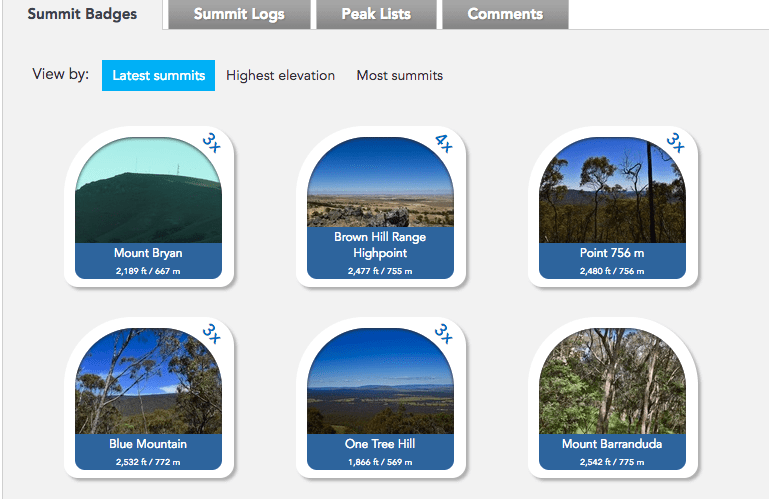
Task: View badges by Most summits
Action: tap(399, 75)
